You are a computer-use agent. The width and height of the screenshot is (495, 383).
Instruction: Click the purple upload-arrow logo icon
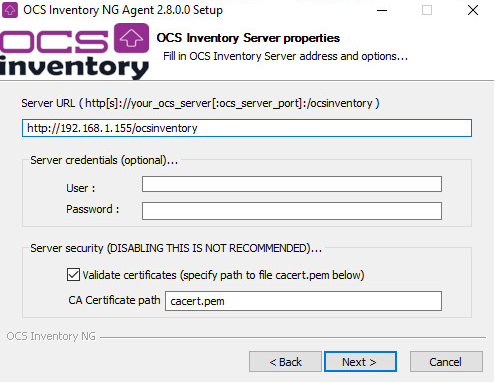[x=131, y=38]
